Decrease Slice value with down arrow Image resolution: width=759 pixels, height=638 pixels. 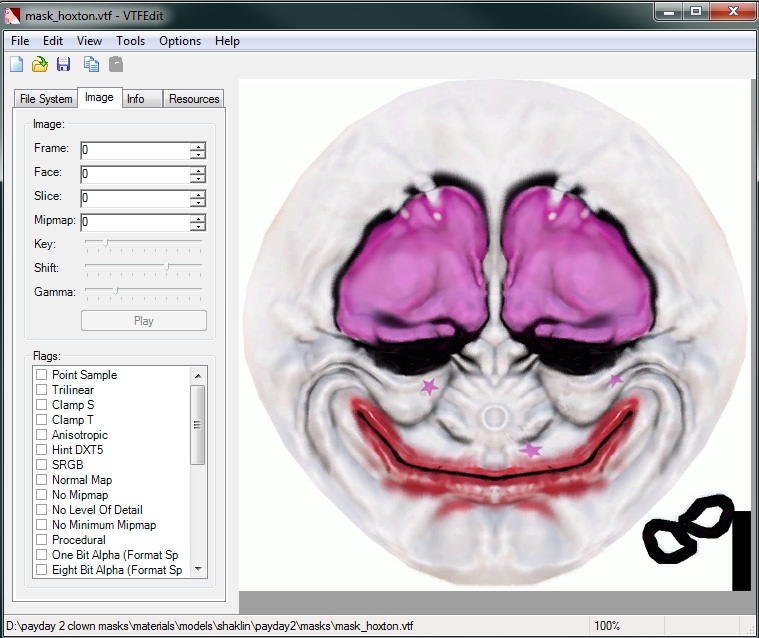[x=197, y=202]
